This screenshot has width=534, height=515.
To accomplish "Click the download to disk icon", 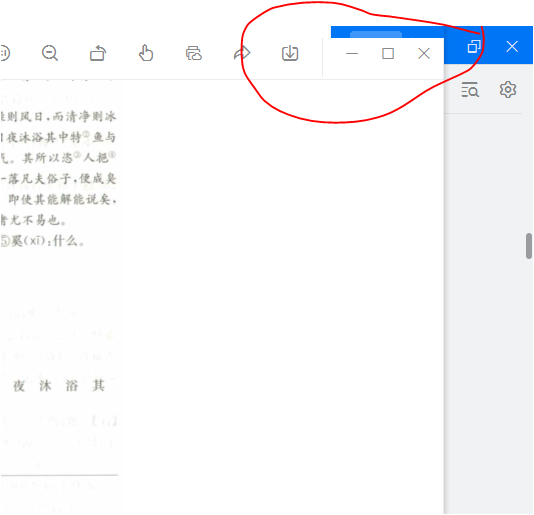I will click(x=290, y=53).
